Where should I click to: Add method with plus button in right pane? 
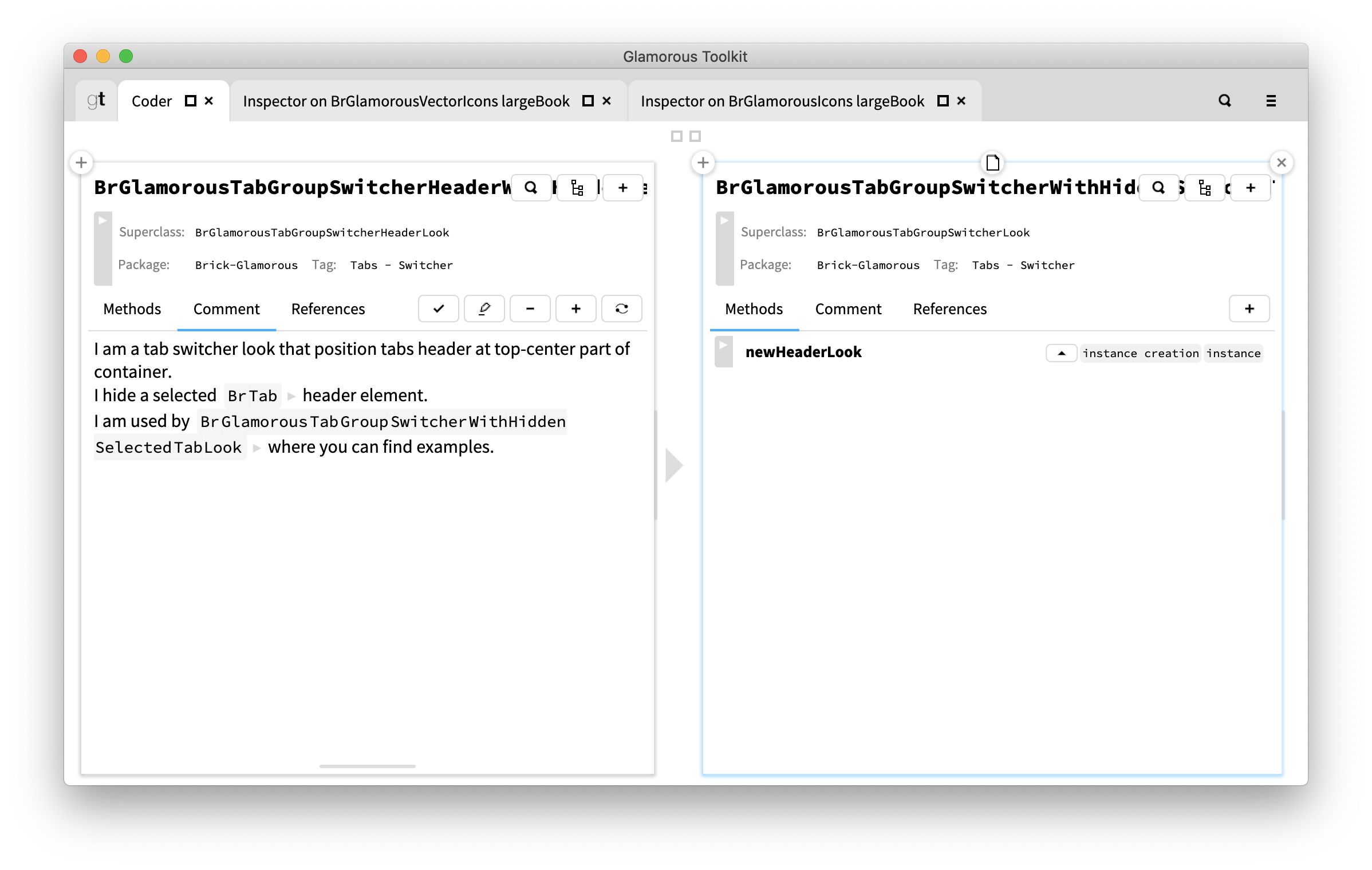(1249, 309)
